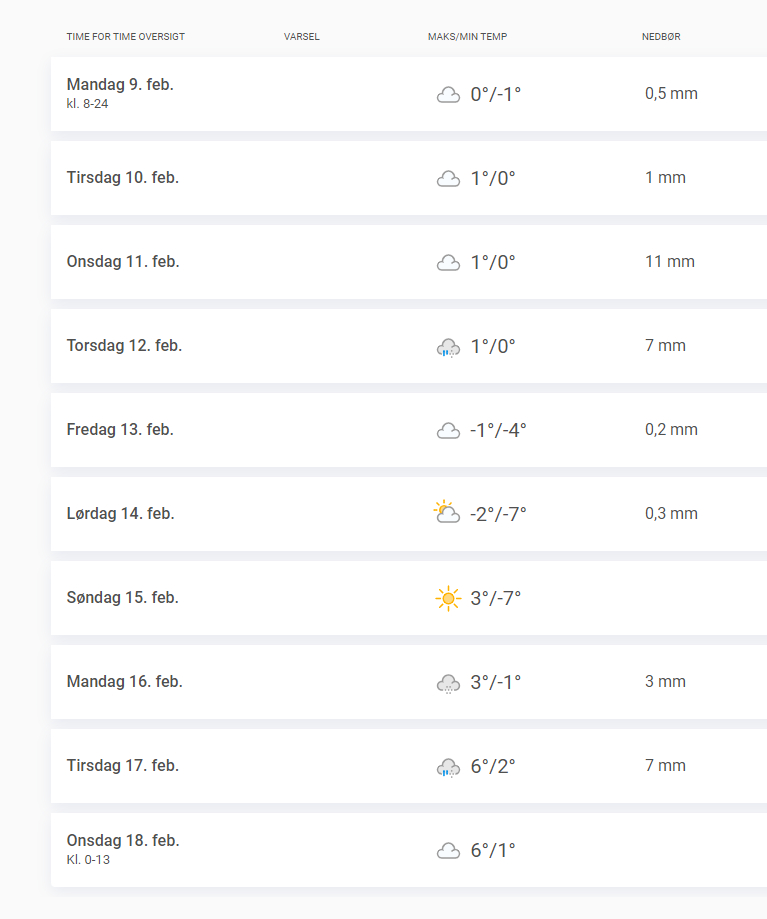Click the NEDBØR column header

pos(661,37)
